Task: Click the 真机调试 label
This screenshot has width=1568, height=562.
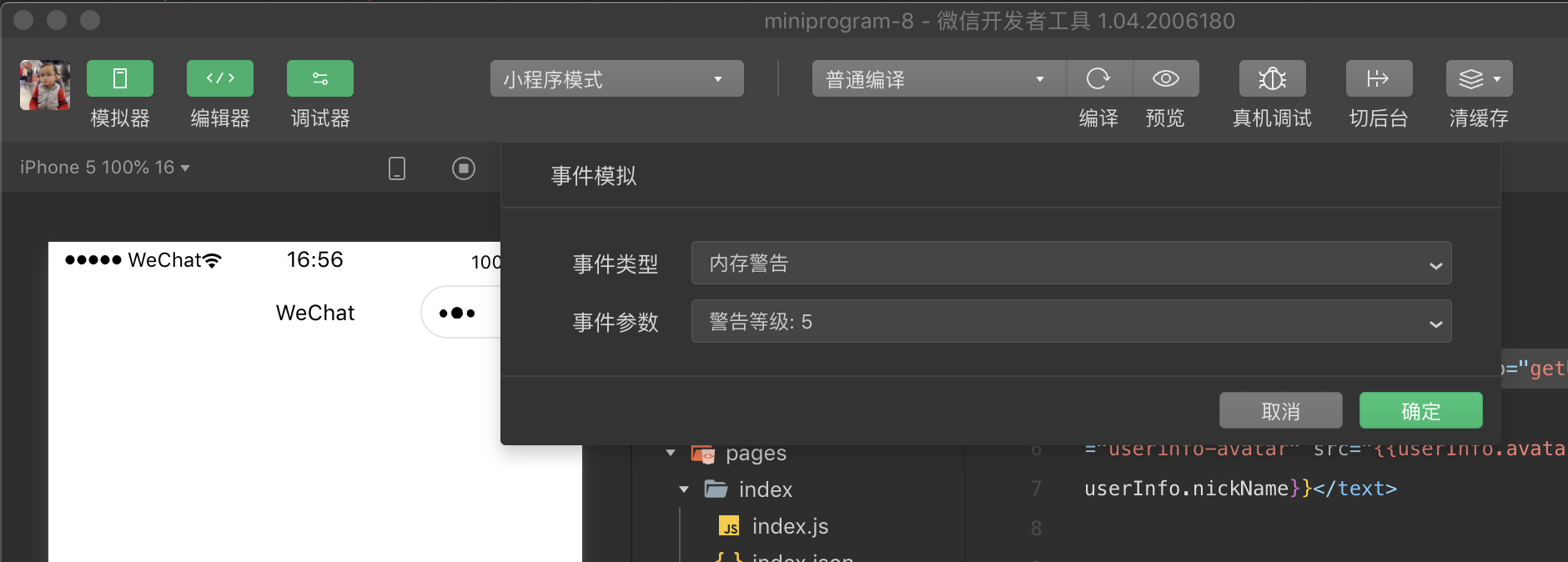Action: pyautogui.click(x=1273, y=118)
